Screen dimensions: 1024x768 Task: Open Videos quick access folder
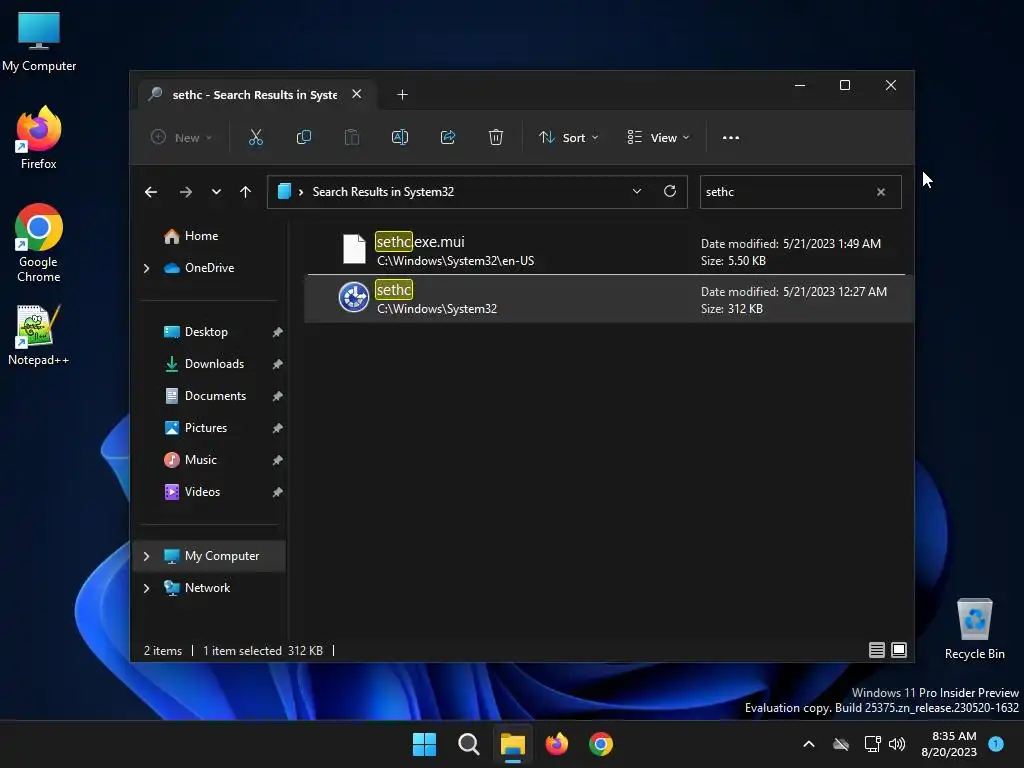pos(192,492)
